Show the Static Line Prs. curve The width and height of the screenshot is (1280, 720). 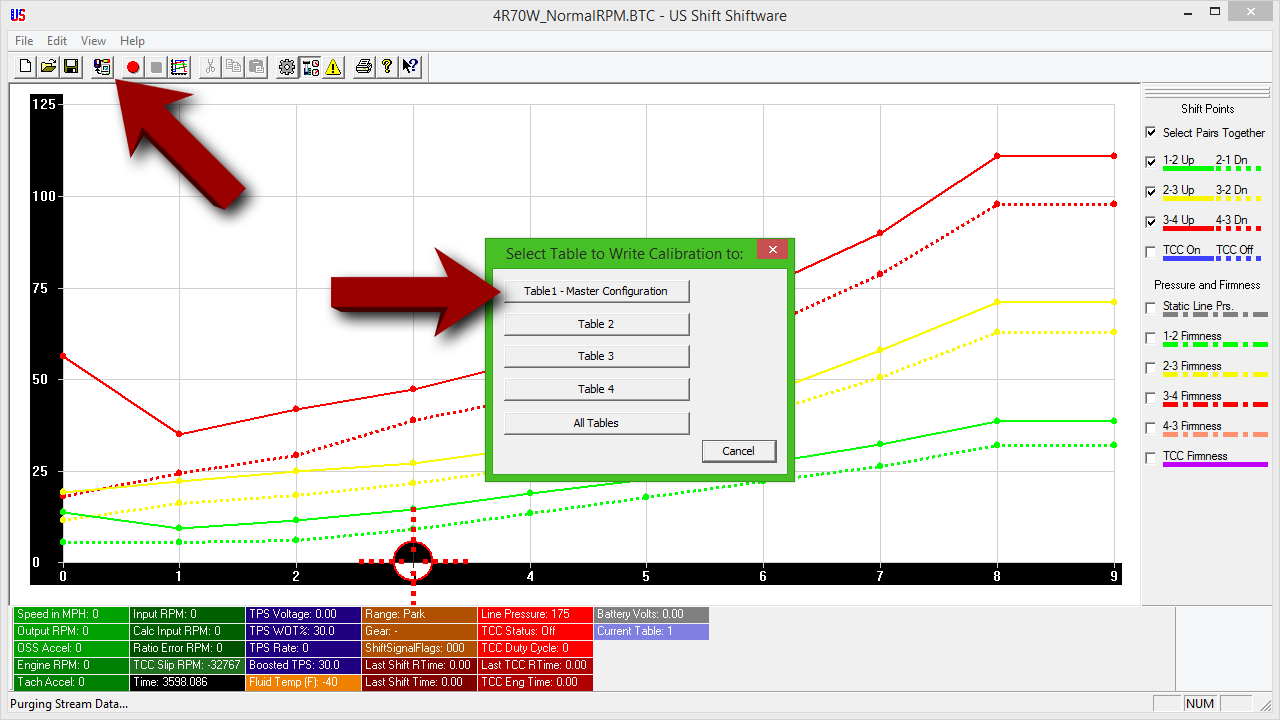pyautogui.click(x=1150, y=307)
